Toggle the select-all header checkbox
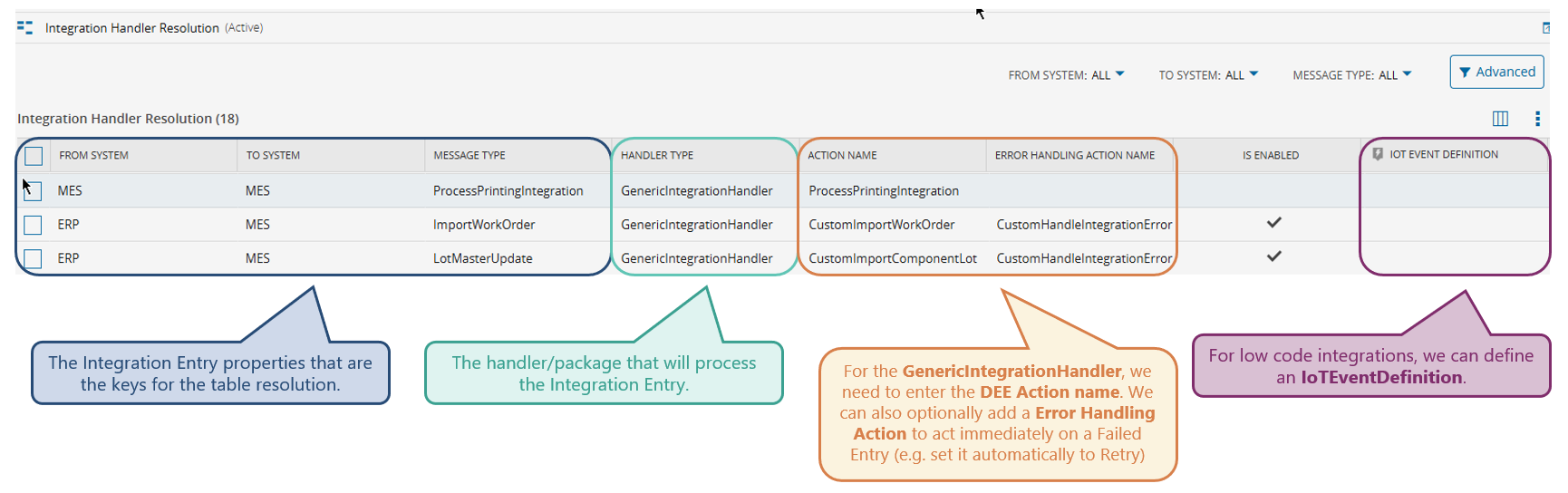1568x493 pixels. click(34, 156)
